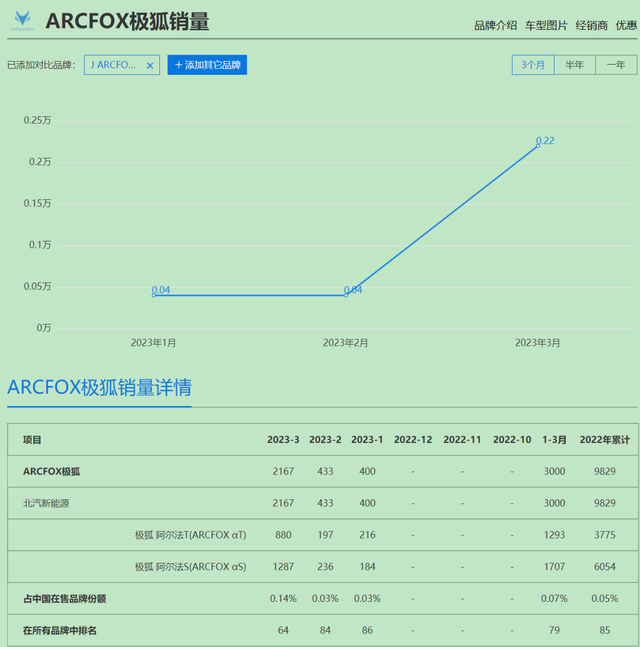The height and width of the screenshot is (647, 640).
Task: Click the rank 84 cell
Action: coord(325,630)
